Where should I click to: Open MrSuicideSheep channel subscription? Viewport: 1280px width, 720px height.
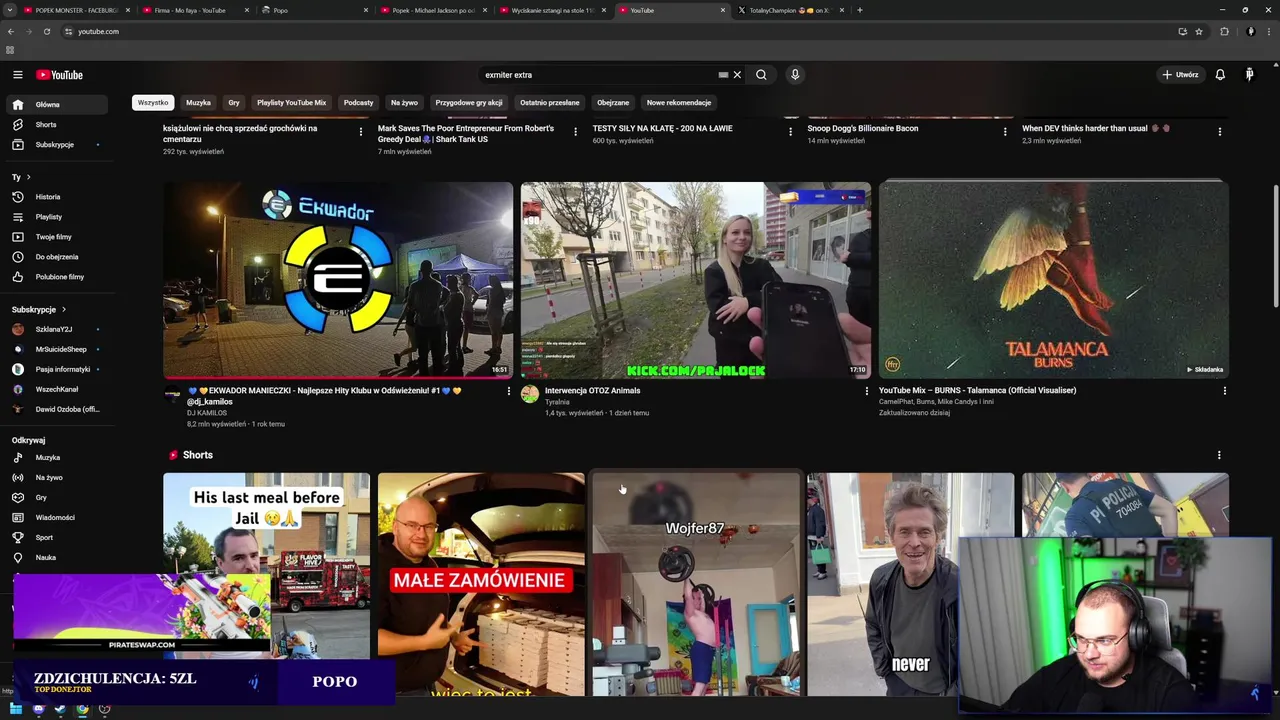click(58, 349)
